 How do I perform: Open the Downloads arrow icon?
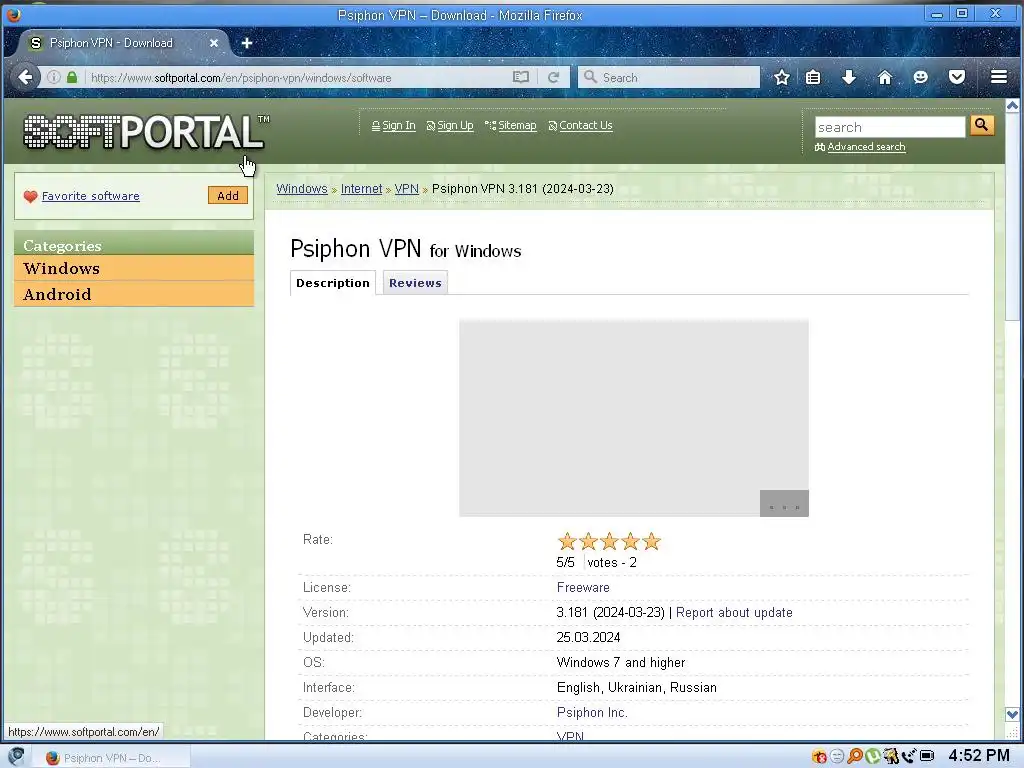(x=848, y=77)
